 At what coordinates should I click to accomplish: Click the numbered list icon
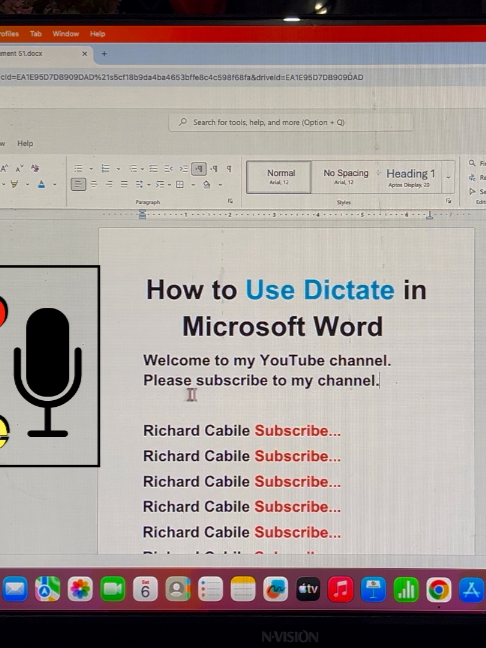point(105,169)
